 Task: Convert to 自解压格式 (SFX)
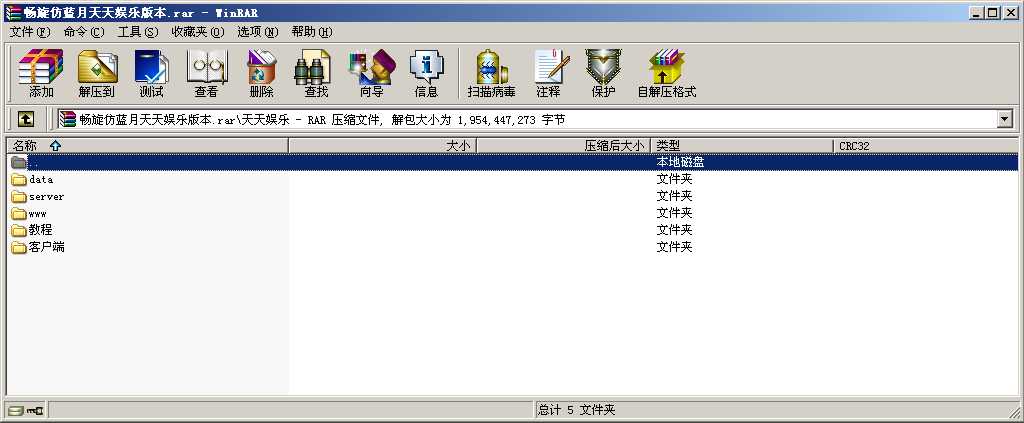[x=667, y=73]
